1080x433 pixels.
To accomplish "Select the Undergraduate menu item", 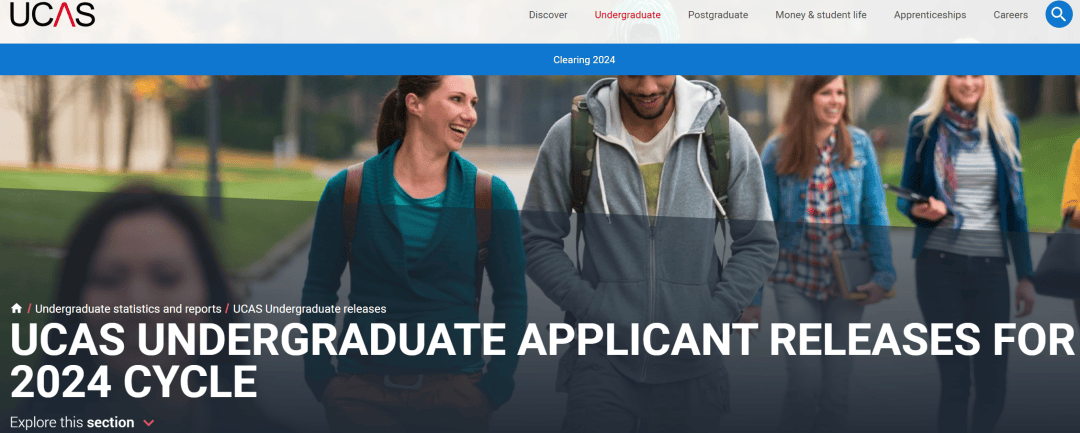I will pyautogui.click(x=627, y=14).
